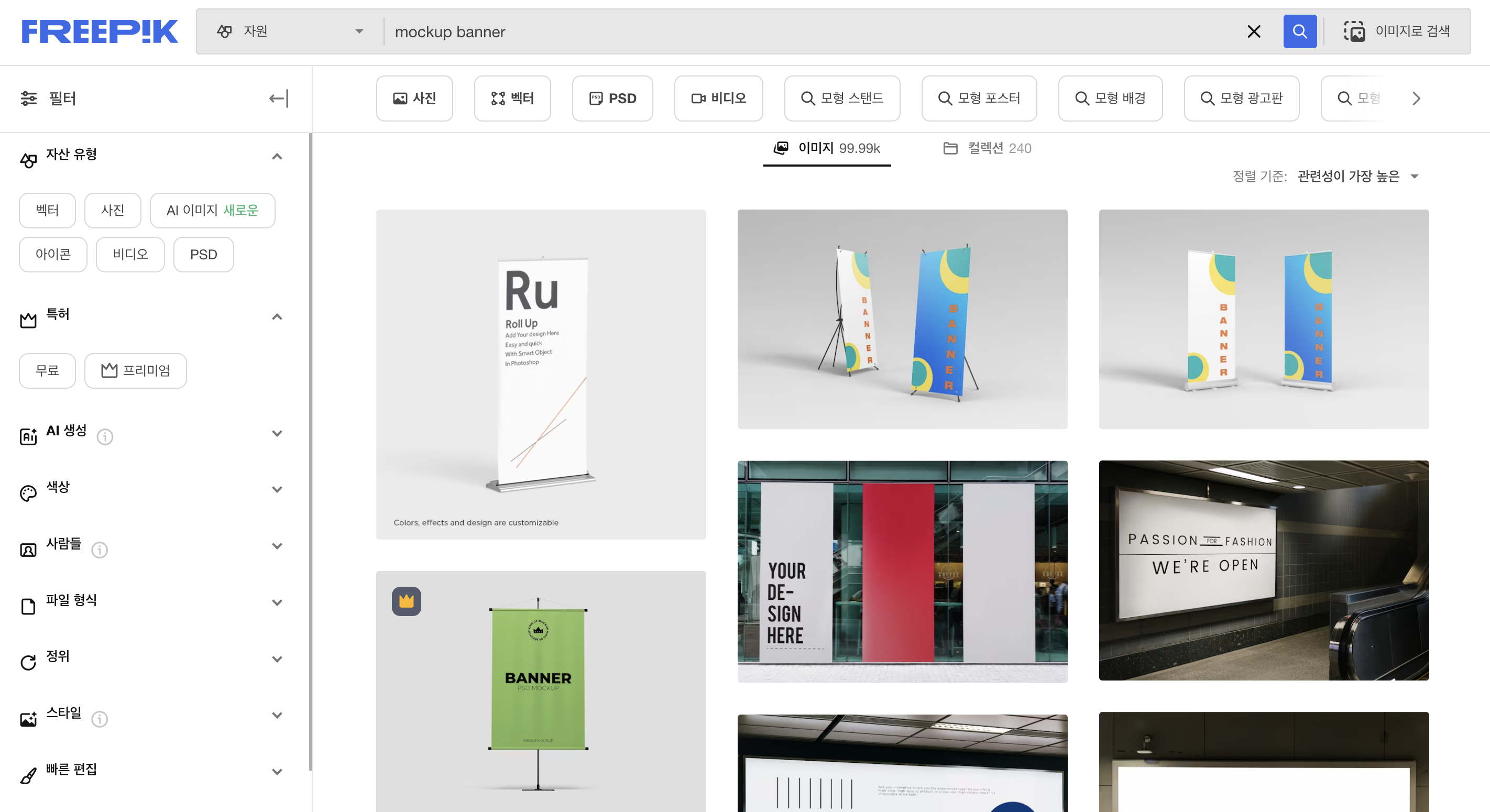Click the blue search magnifier button

tap(1299, 31)
